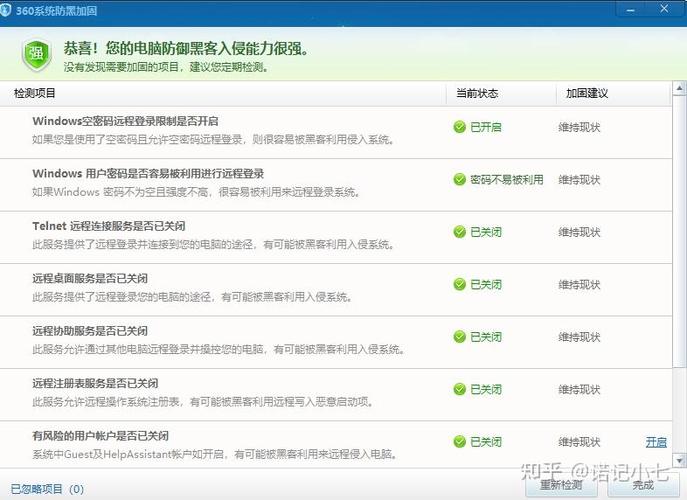Click green check icon in Telnet row
Viewport: 687px width, 500px height.
tap(459, 232)
